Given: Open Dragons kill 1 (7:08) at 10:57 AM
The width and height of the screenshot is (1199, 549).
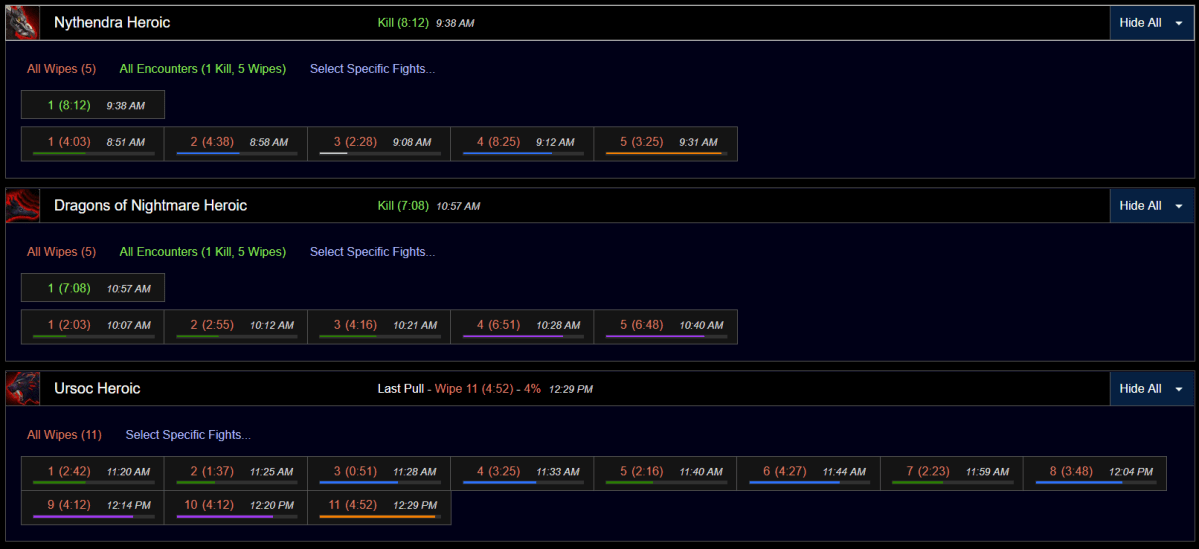Looking at the screenshot, I should (x=93, y=287).
